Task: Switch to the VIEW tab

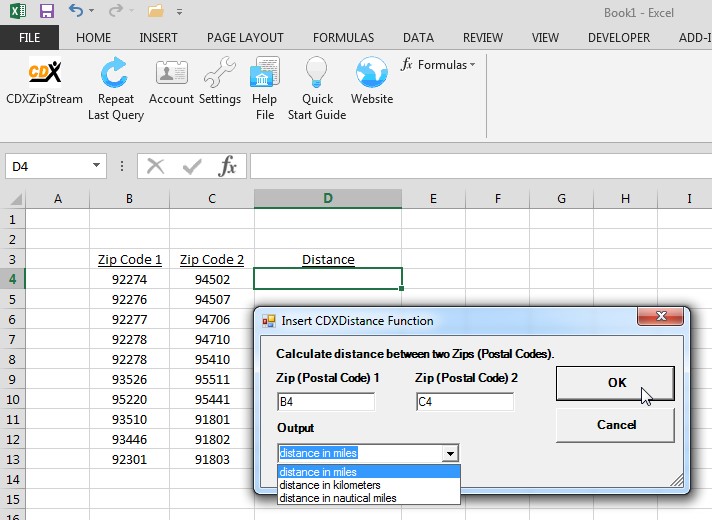Action: [x=545, y=38]
